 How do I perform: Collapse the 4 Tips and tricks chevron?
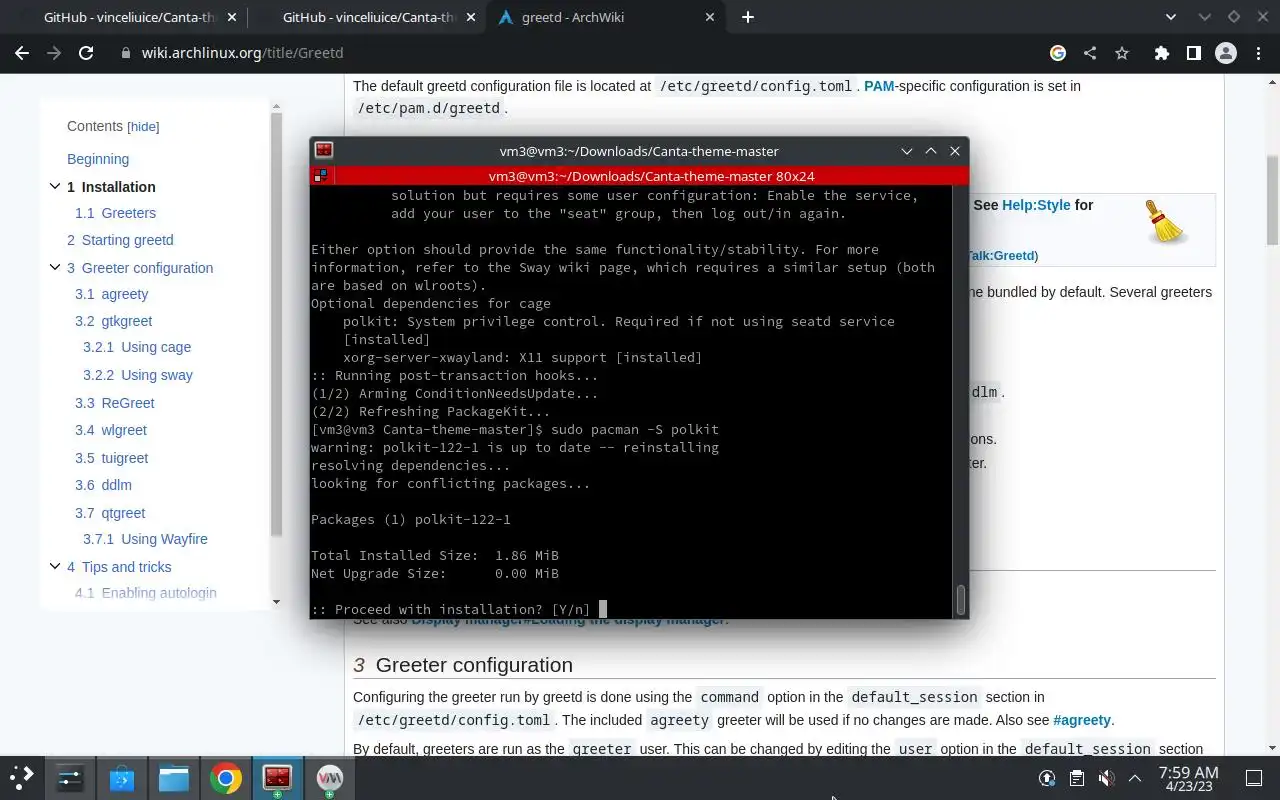(55, 566)
